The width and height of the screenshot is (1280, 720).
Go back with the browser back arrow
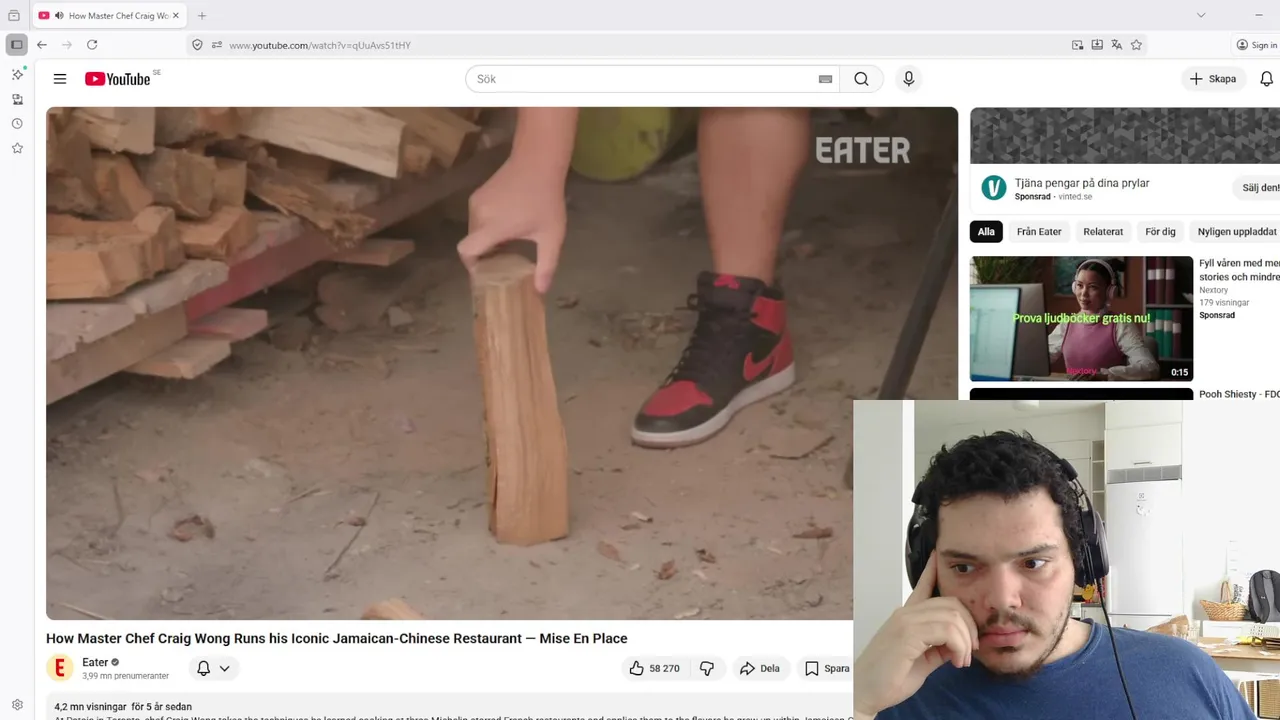pyautogui.click(x=42, y=45)
